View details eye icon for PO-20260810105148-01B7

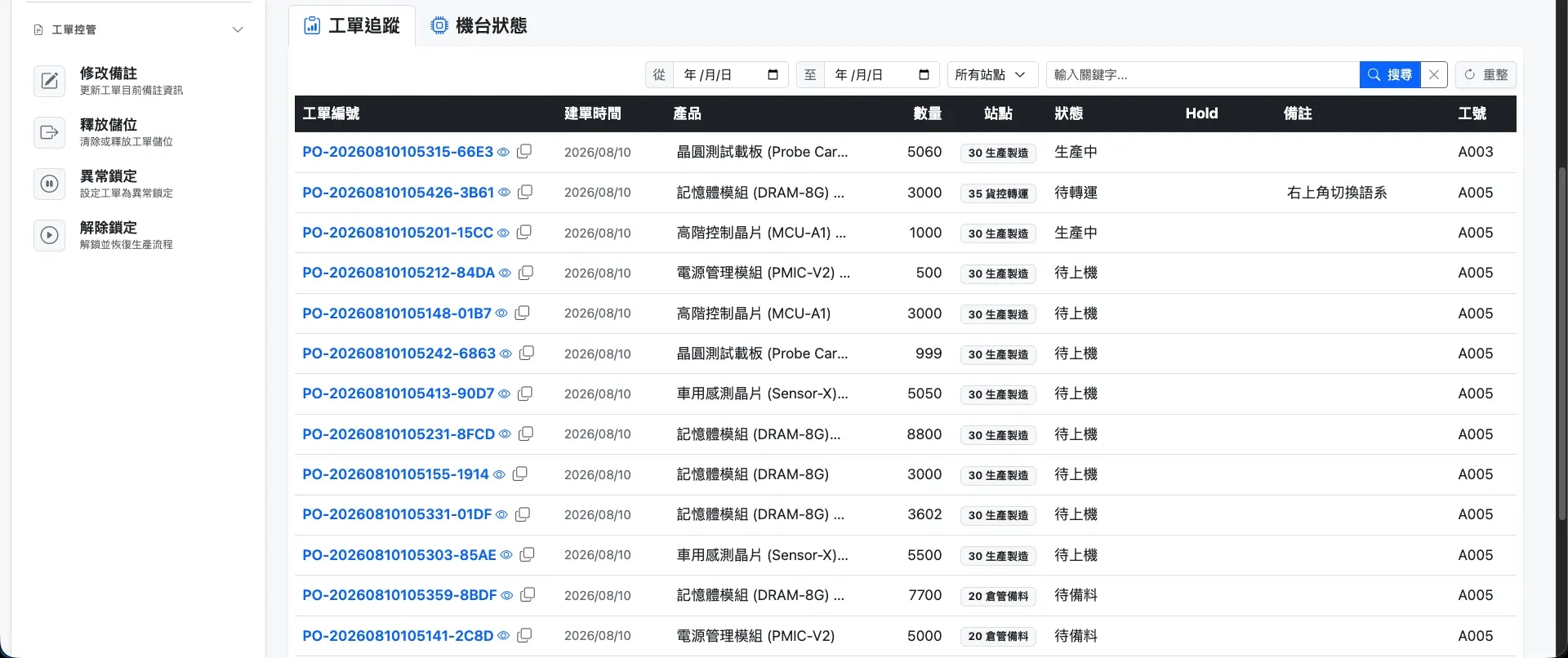click(501, 313)
